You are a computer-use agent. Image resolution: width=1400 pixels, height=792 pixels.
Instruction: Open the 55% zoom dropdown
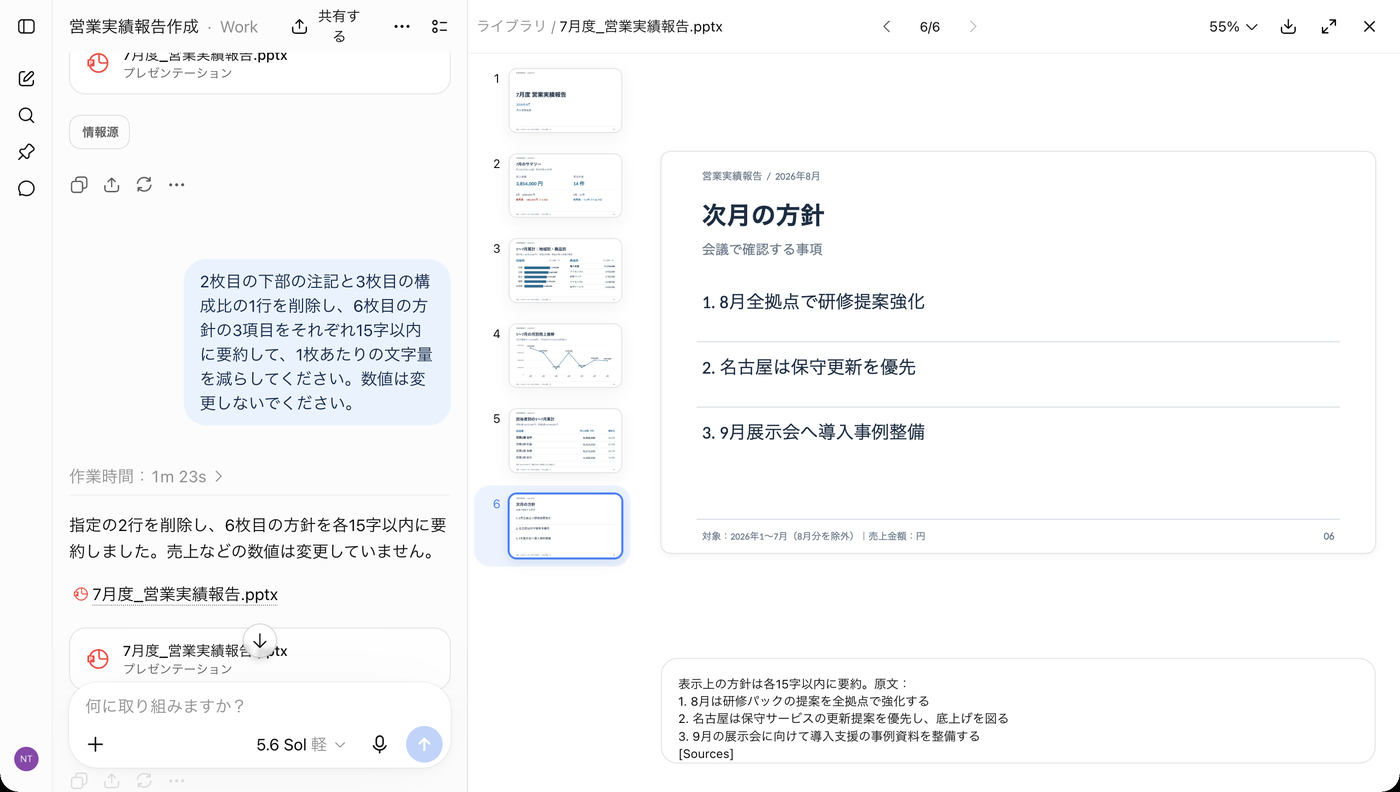tap(1233, 27)
